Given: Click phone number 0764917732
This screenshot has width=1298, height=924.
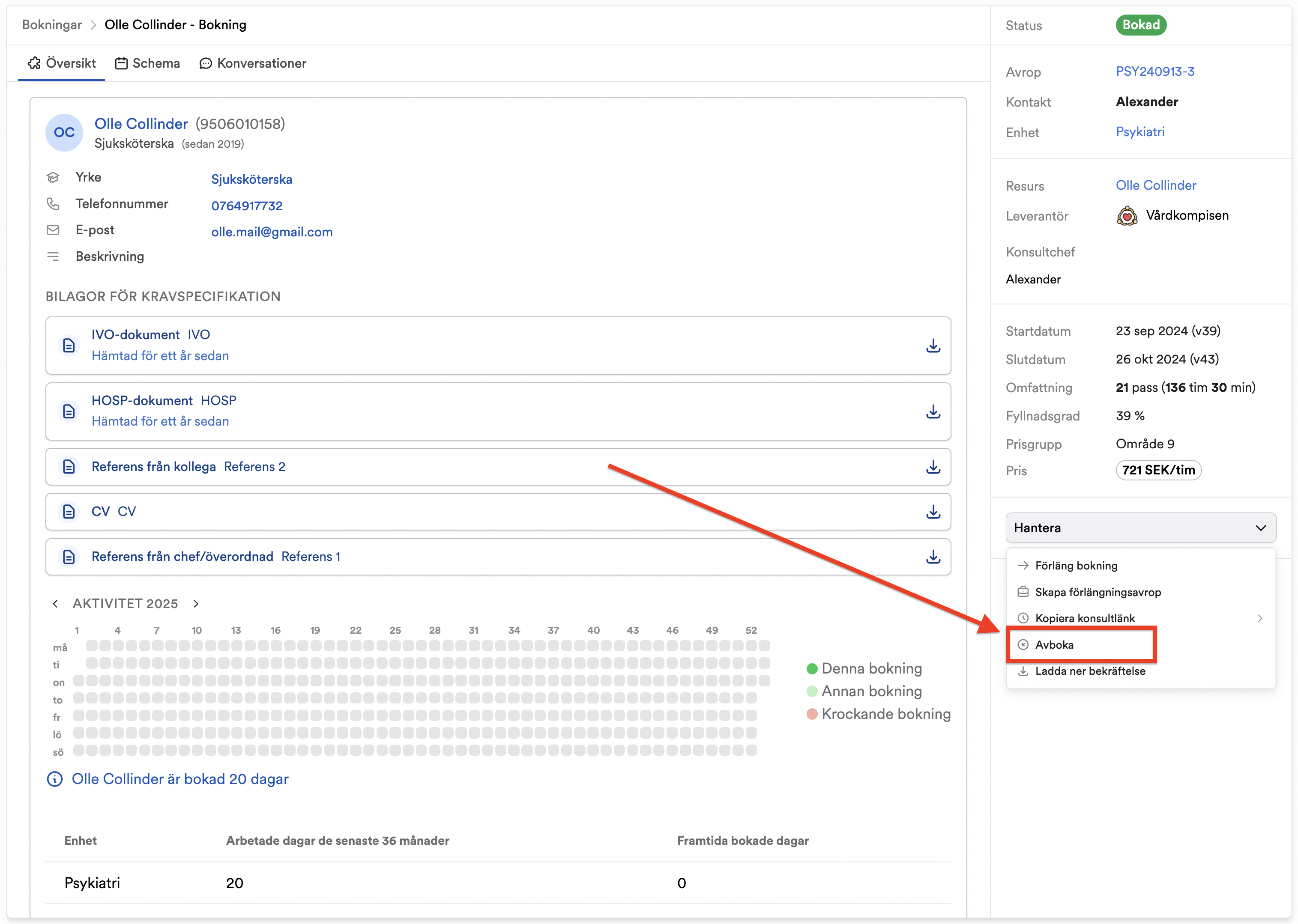Looking at the screenshot, I should coord(246,206).
